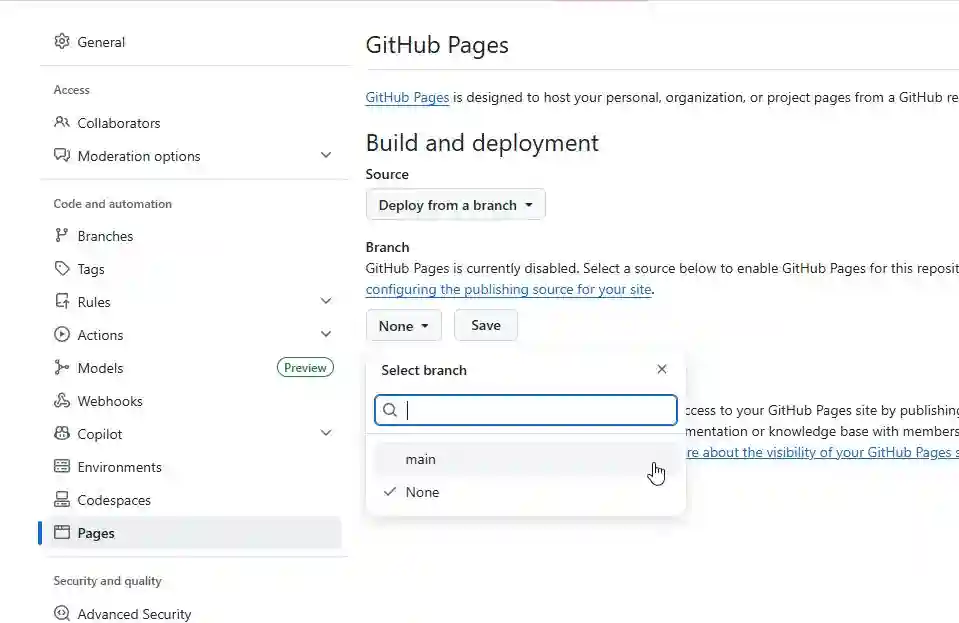Screen dimensions: 959x623
Task: Open Collaborators settings
Action: point(119,123)
